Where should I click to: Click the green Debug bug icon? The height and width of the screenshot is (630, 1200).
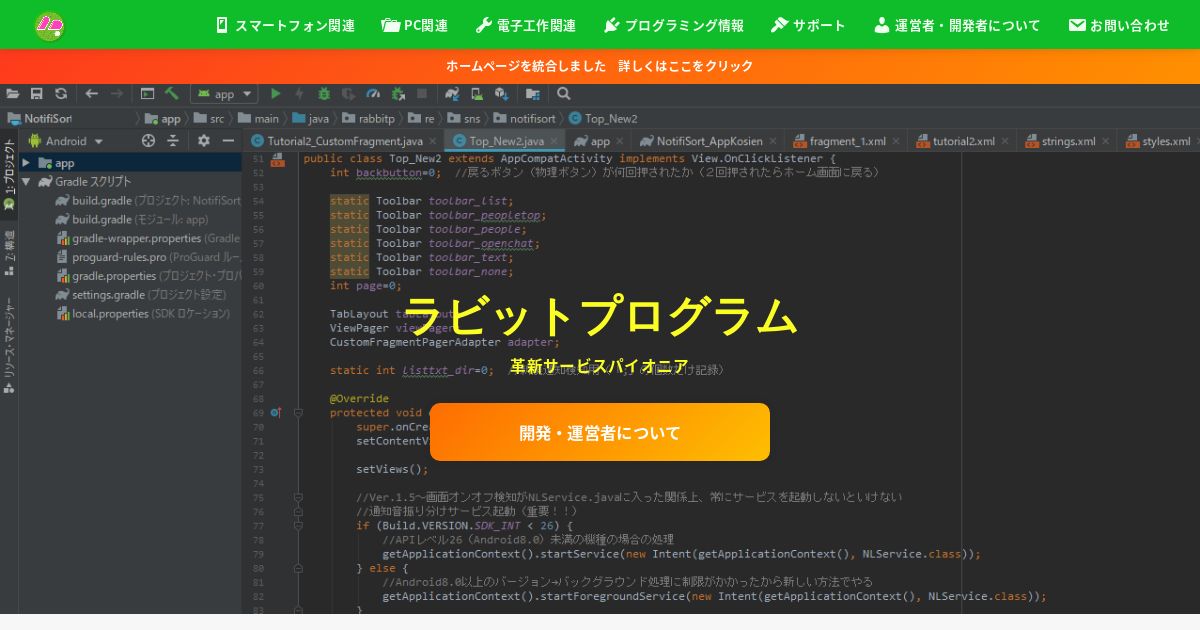coord(324,94)
